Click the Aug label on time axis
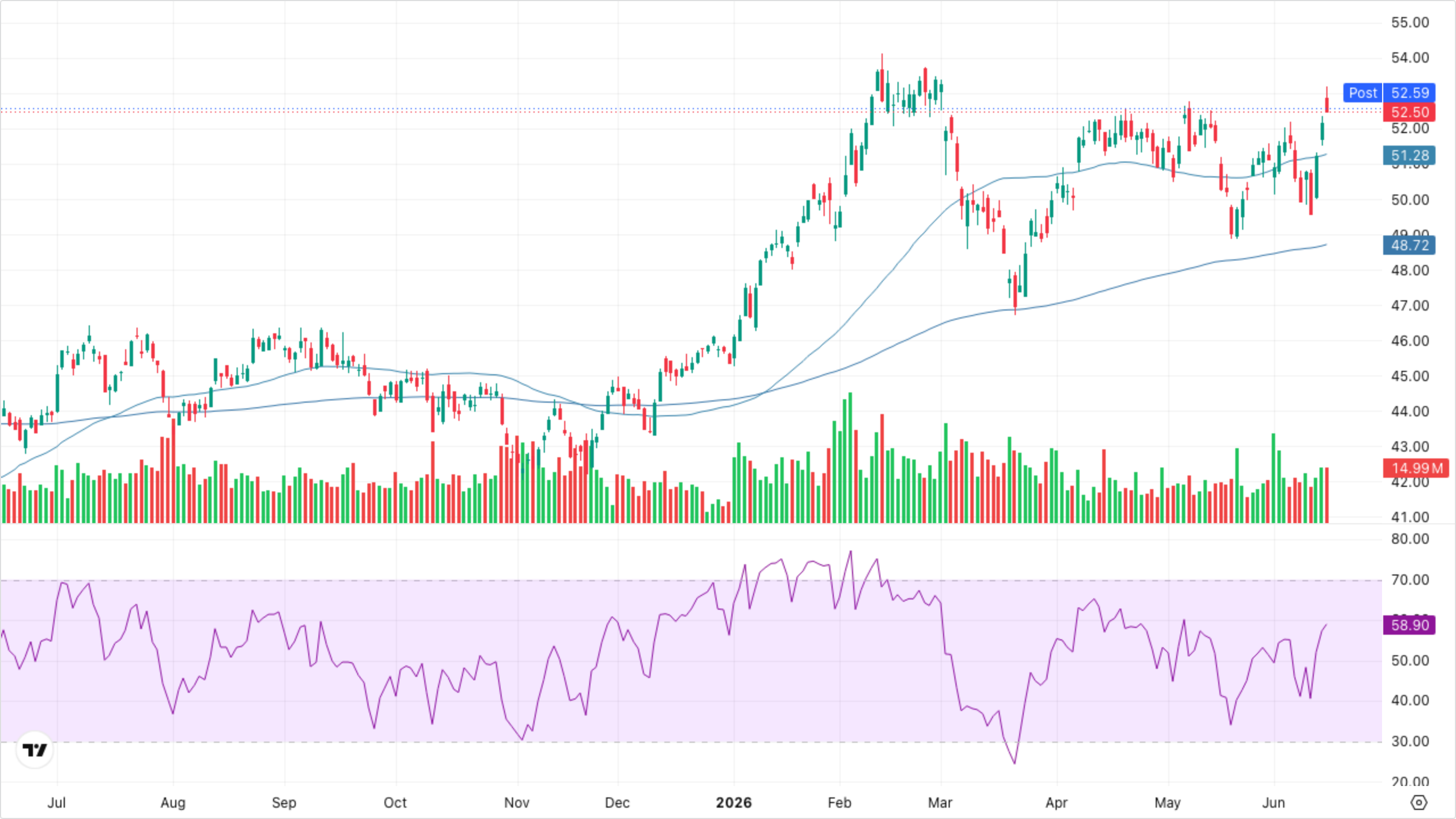Screen dimensions: 1456x819 (173, 803)
